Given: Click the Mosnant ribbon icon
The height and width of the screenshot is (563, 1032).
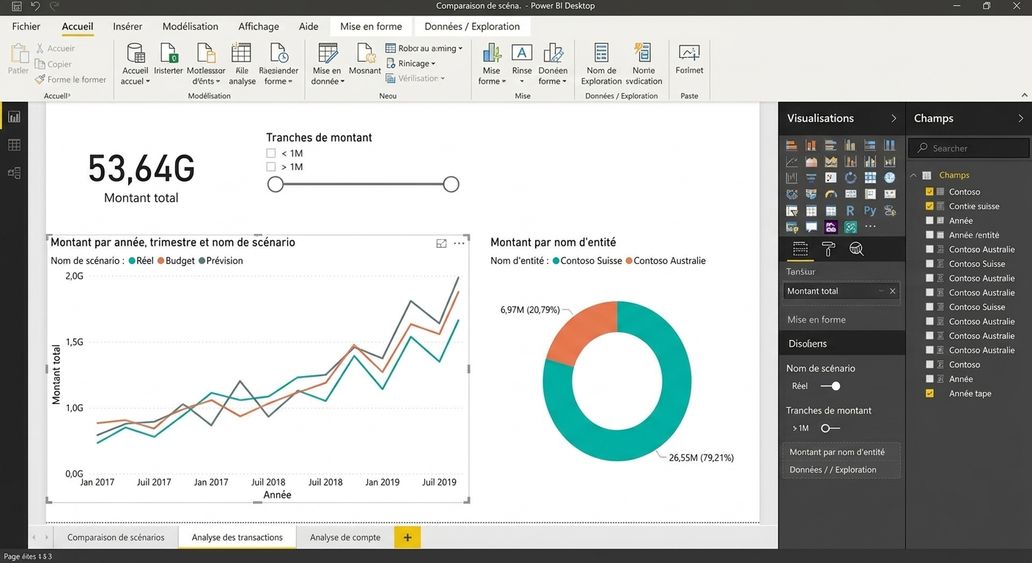Looking at the screenshot, I should 365,59.
